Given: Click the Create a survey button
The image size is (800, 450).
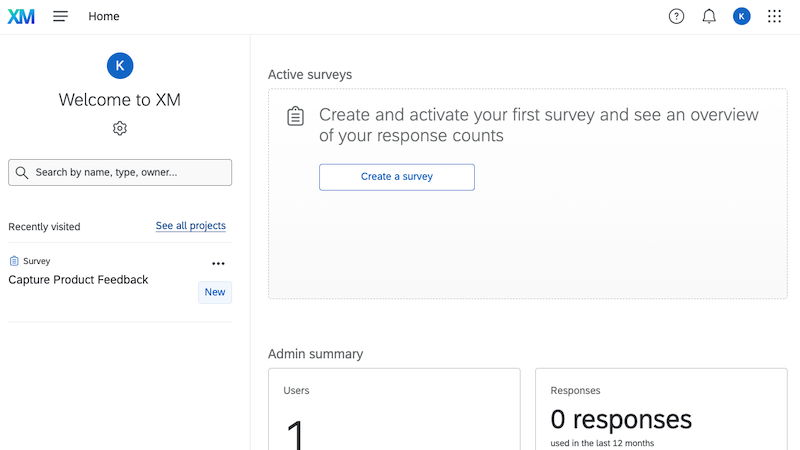Looking at the screenshot, I should (x=397, y=177).
